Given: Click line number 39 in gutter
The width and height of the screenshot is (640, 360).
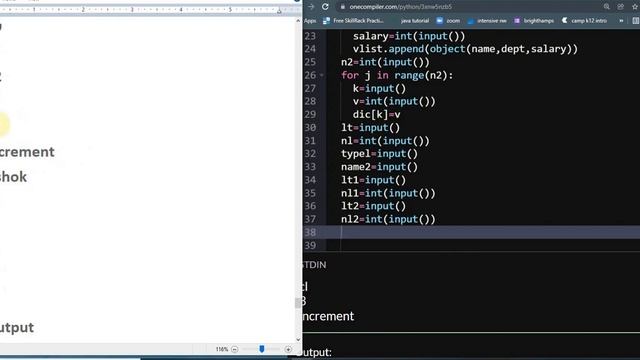Looking at the screenshot, I should 310,245.
